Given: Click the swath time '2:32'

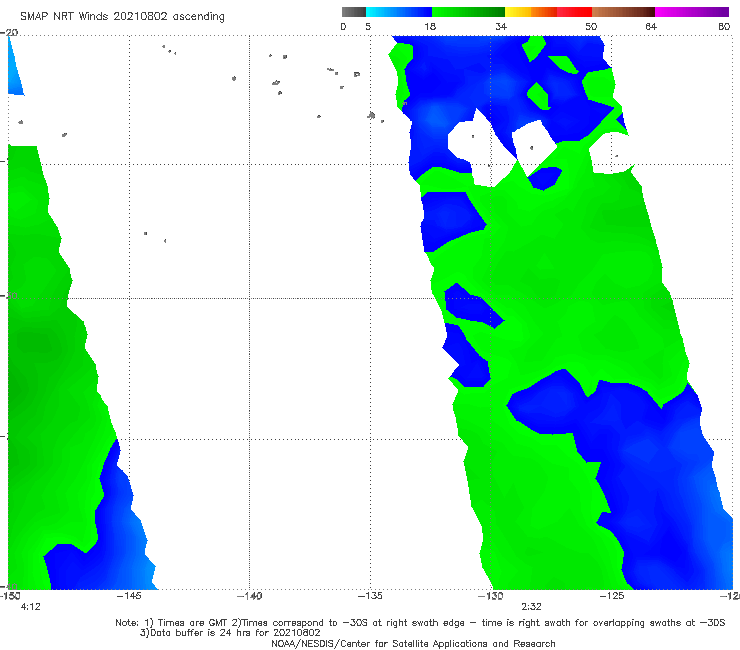Looking at the screenshot, I should pyautogui.click(x=531, y=607).
